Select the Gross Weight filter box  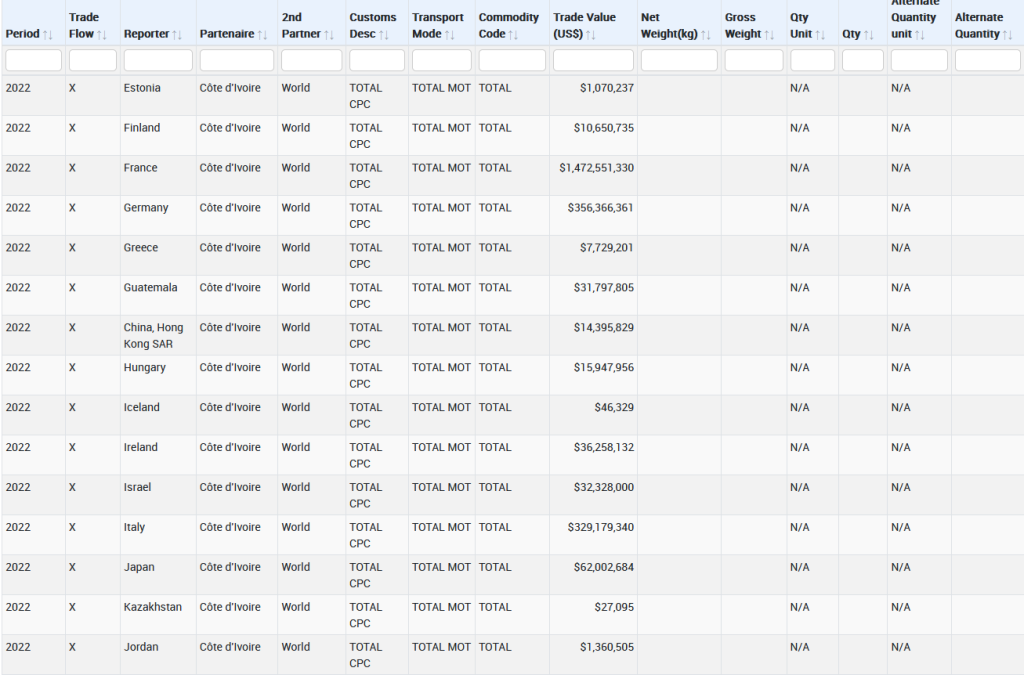pos(754,60)
